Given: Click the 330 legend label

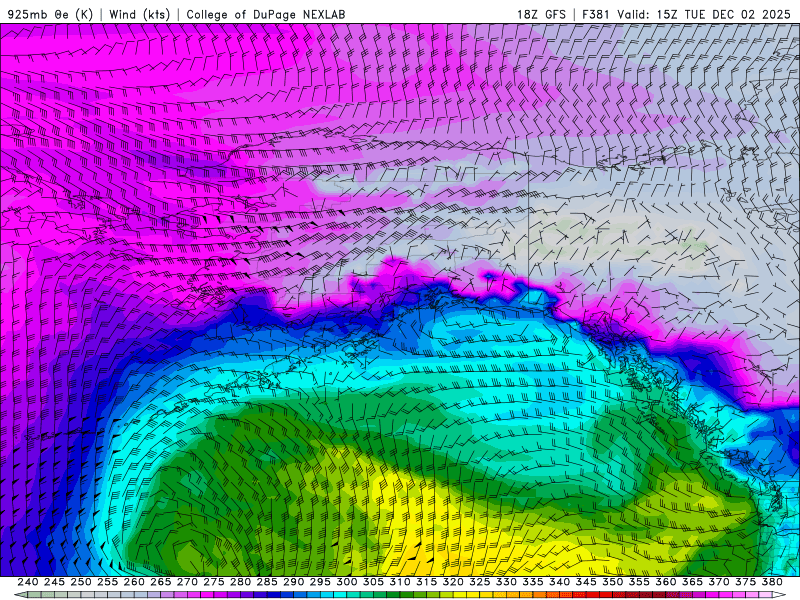Looking at the screenshot, I should click(x=506, y=582).
